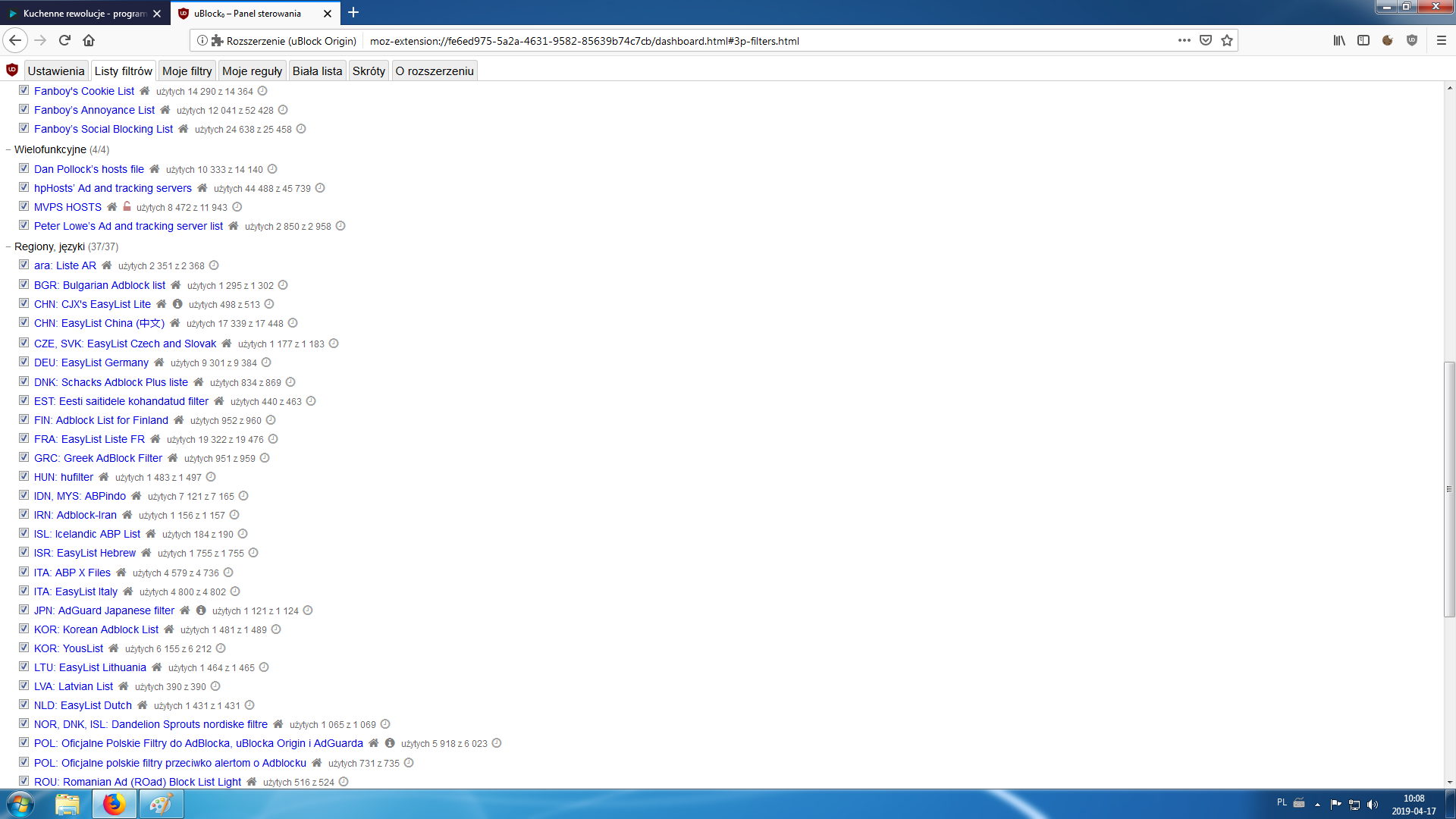Collapse the Regiony, języki section
The image size is (1456, 819).
[8, 246]
